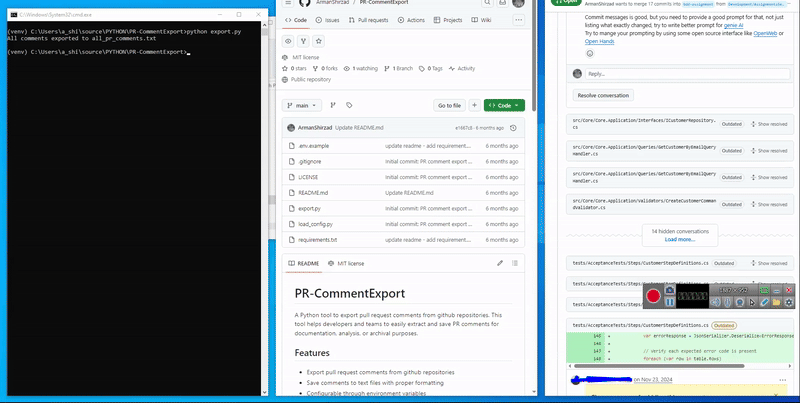The height and width of the screenshot is (403, 800).
Task: Click the cmd window scroll down arrow
Action: click(x=264, y=392)
